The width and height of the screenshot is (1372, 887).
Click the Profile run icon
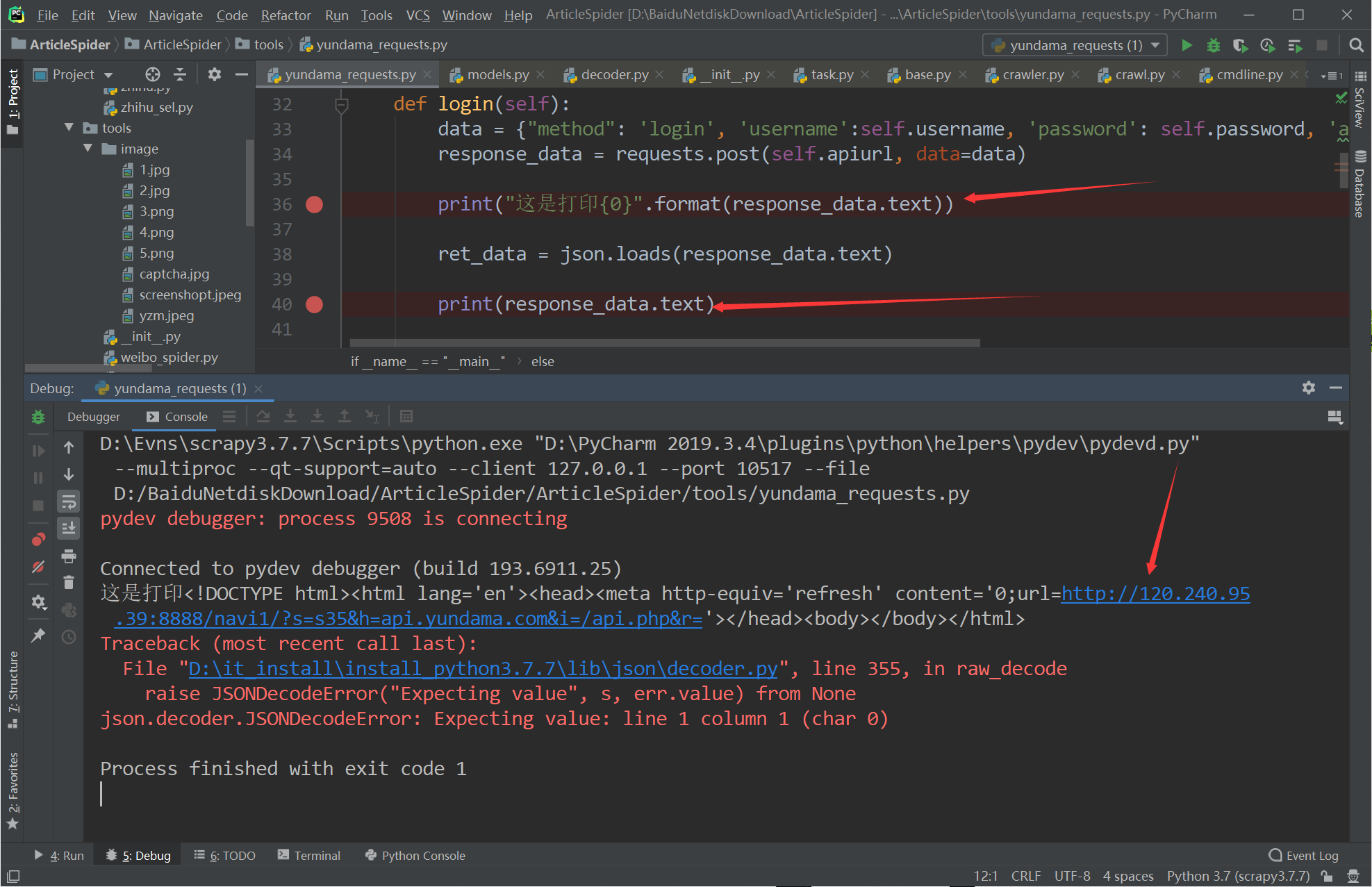pos(1267,45)
